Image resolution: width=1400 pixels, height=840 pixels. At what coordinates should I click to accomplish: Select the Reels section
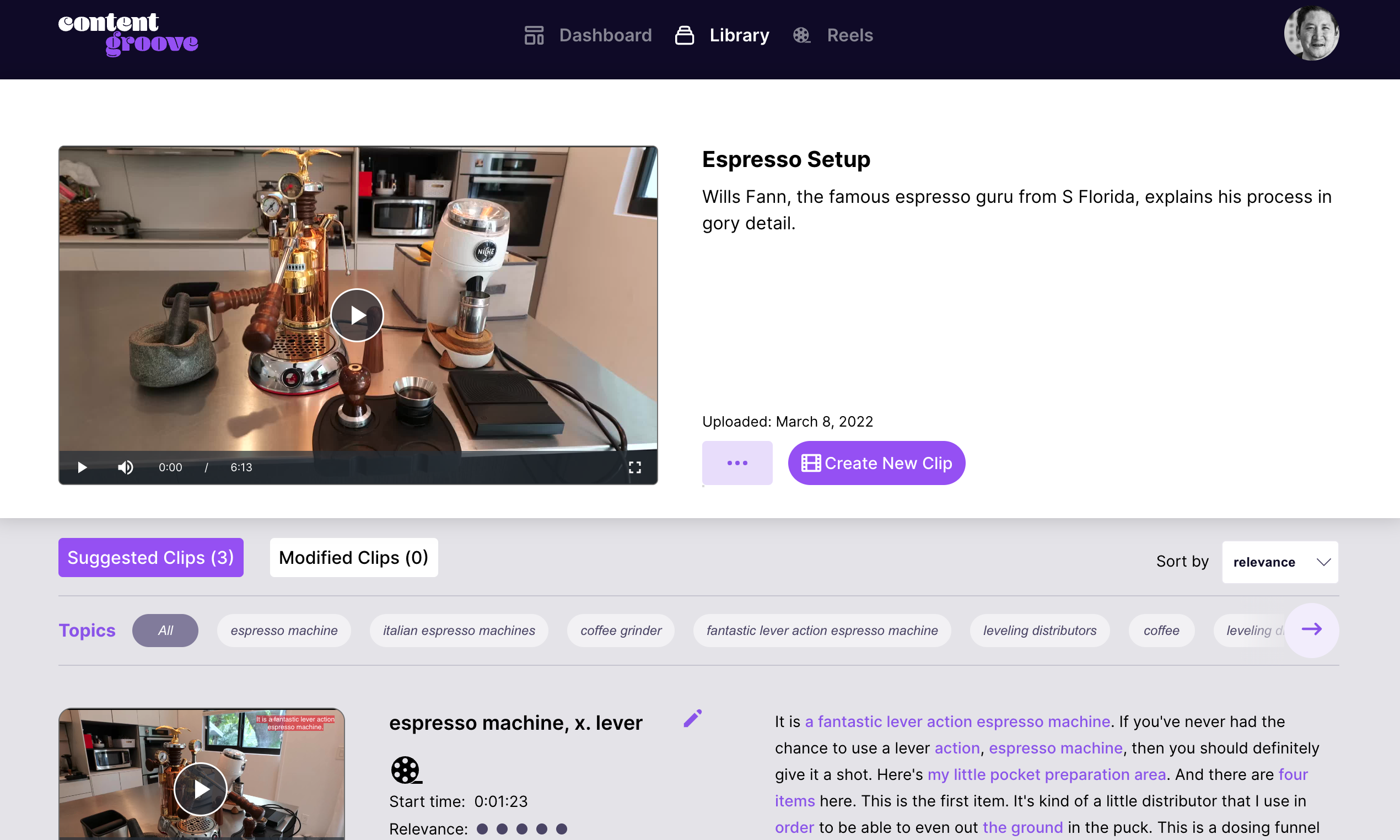[849, 35]
